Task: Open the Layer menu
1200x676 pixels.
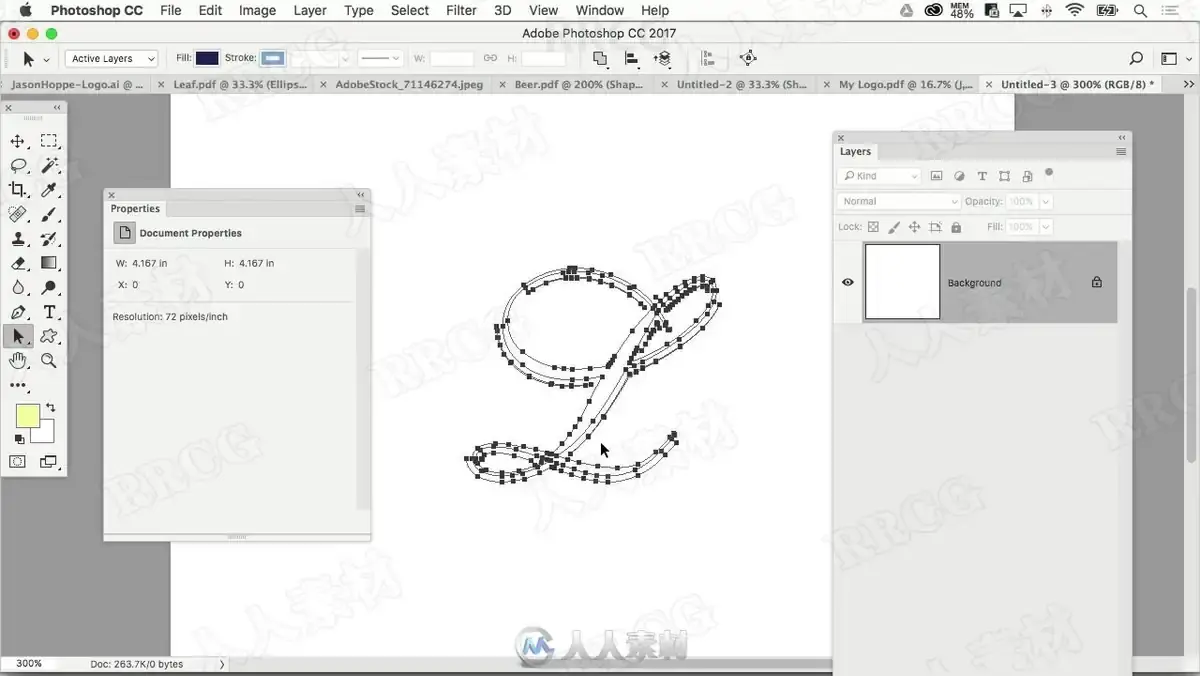Action: [310, 10]
